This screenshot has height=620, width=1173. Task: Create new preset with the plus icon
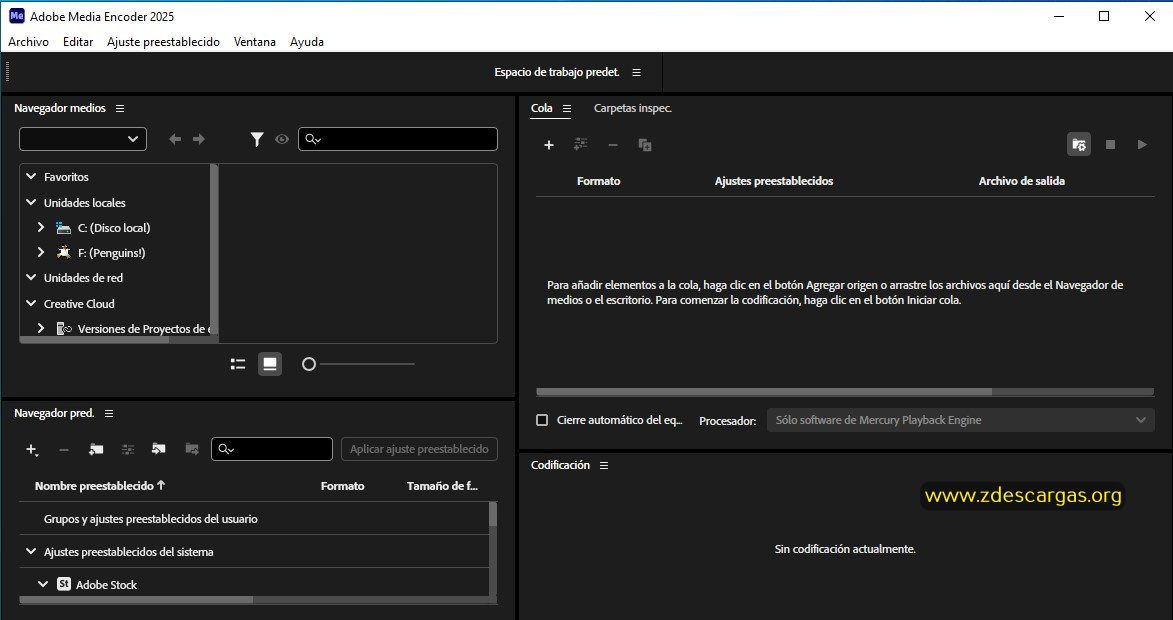click(x=31, y=449)
